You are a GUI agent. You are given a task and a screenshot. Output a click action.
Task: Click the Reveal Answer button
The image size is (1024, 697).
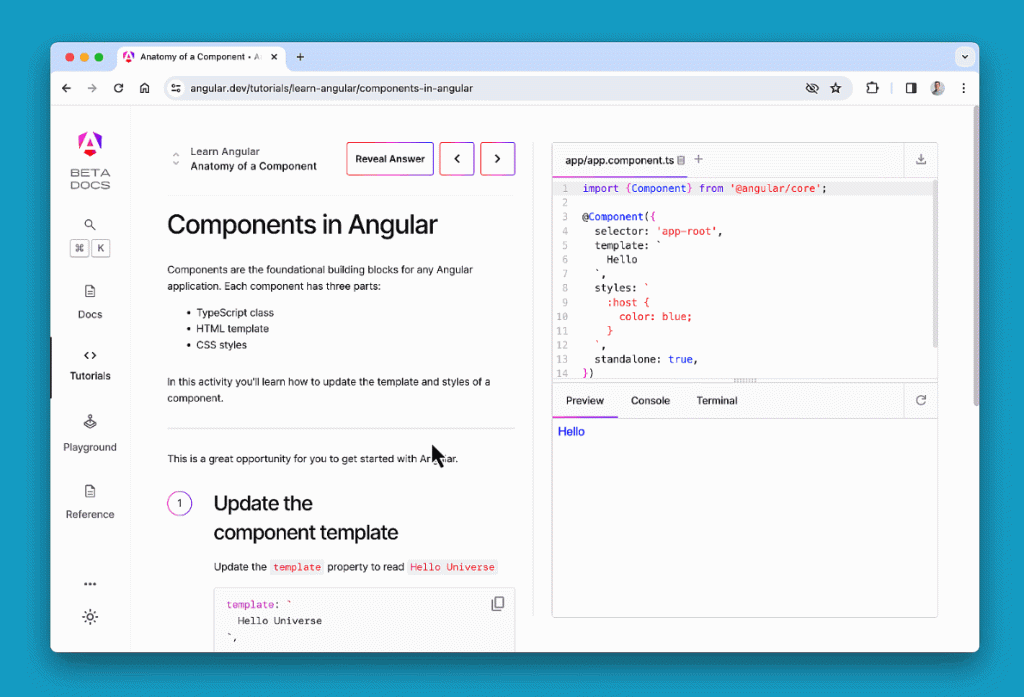coord(390,159)
